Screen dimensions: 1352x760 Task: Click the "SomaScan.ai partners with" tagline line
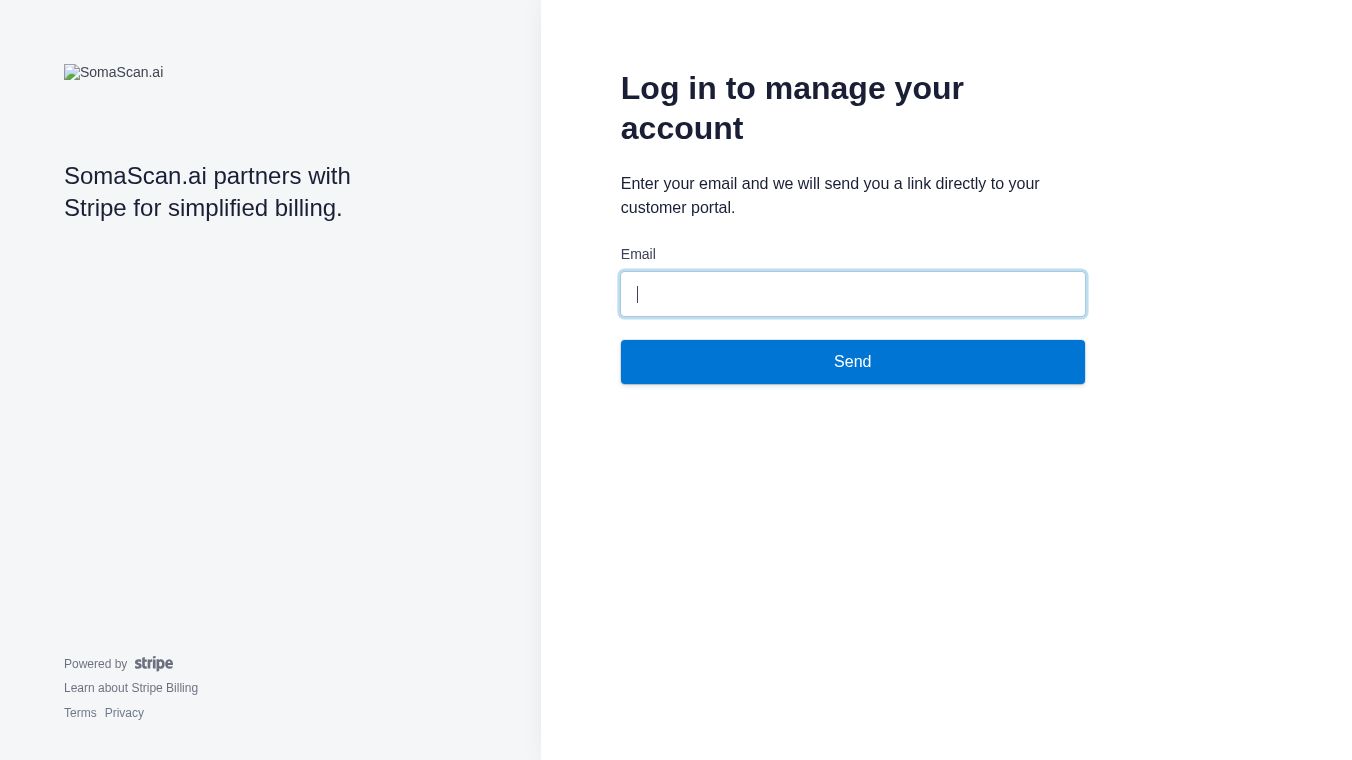207,176
